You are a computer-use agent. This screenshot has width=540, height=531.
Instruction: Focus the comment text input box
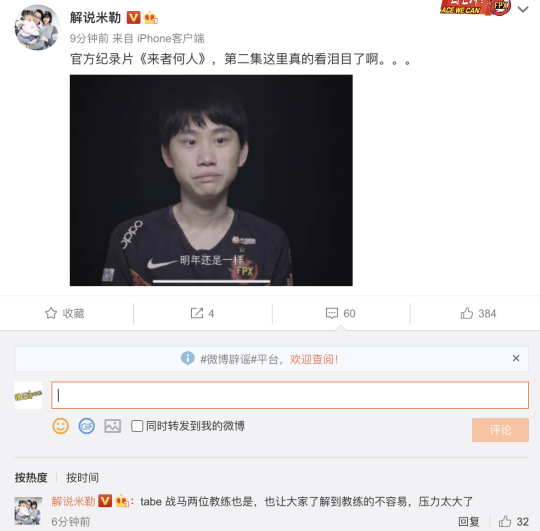click(290, 395)
